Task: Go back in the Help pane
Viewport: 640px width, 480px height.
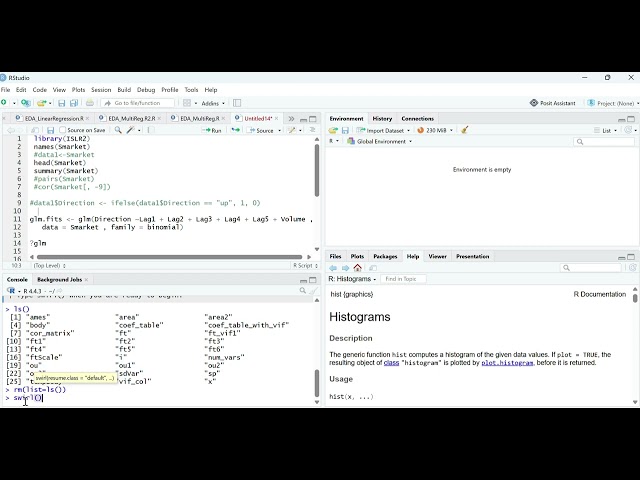Action: 333,268
